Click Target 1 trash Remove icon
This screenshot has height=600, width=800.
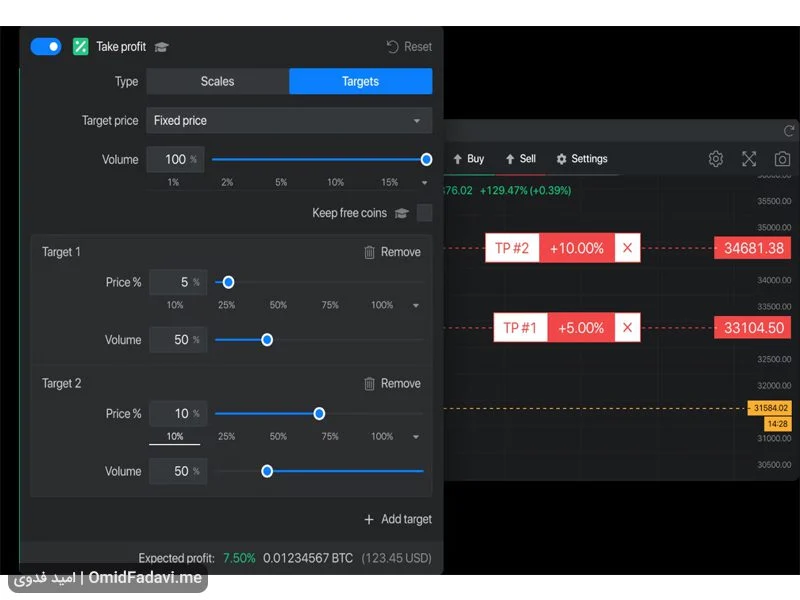pyautogui.click(x=369, y=252)
